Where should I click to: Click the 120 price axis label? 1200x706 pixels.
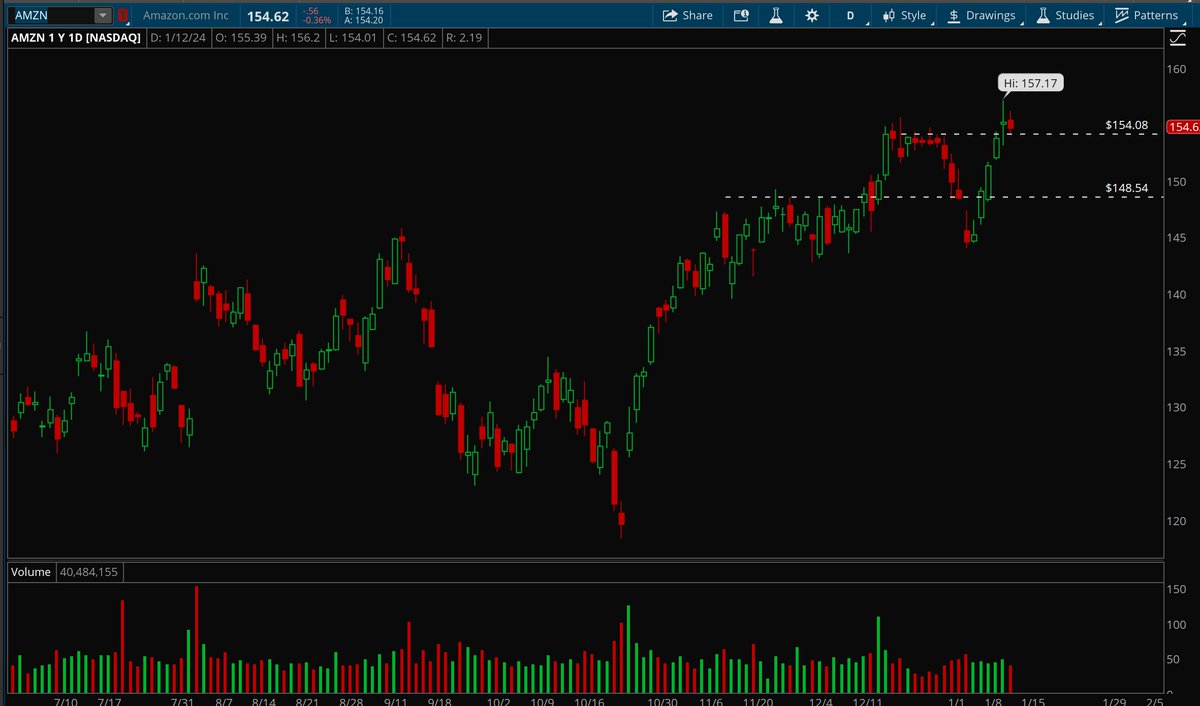[x=1177, y=520]
